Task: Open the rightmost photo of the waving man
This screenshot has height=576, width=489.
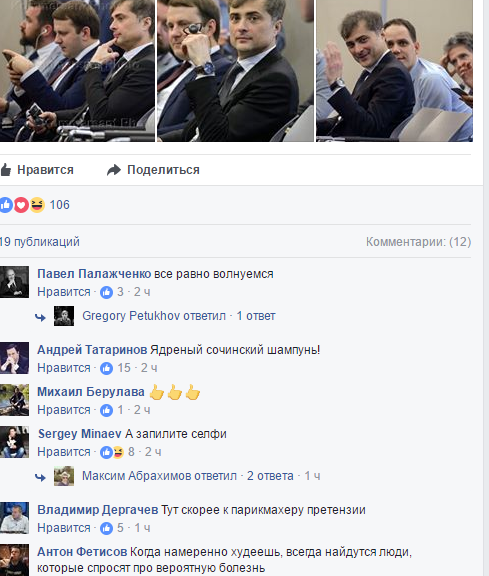Action: coord(394,71)
